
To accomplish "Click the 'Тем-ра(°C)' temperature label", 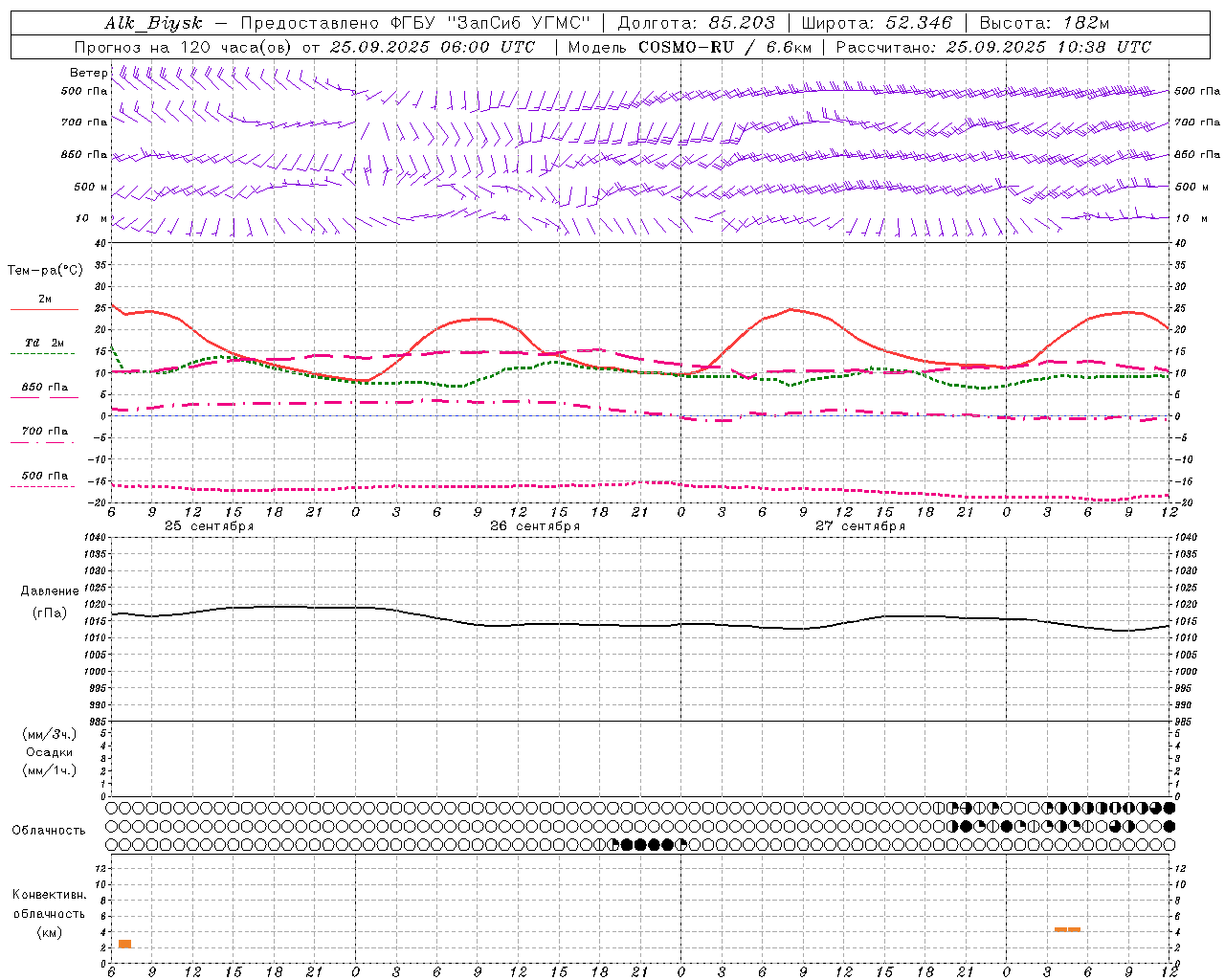I will pos(45,271).
